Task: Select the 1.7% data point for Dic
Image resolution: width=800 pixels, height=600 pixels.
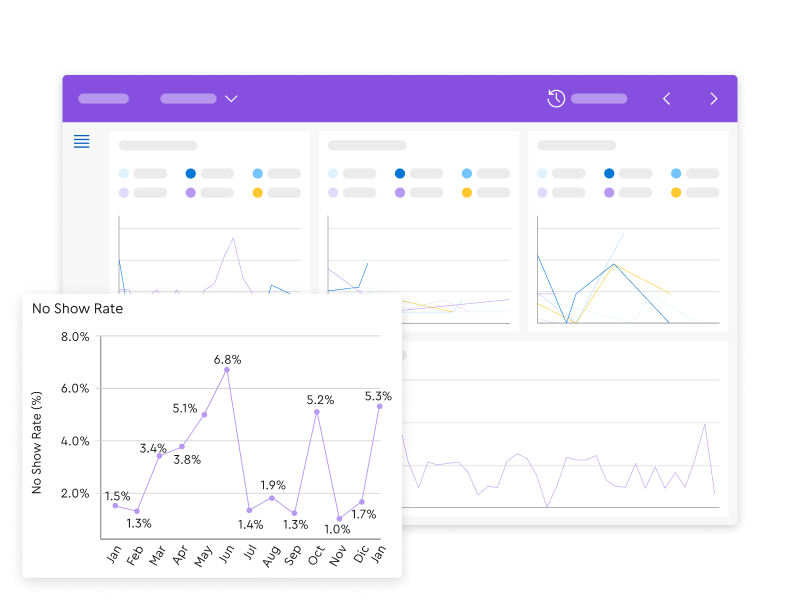Action: tap(362, 502)
